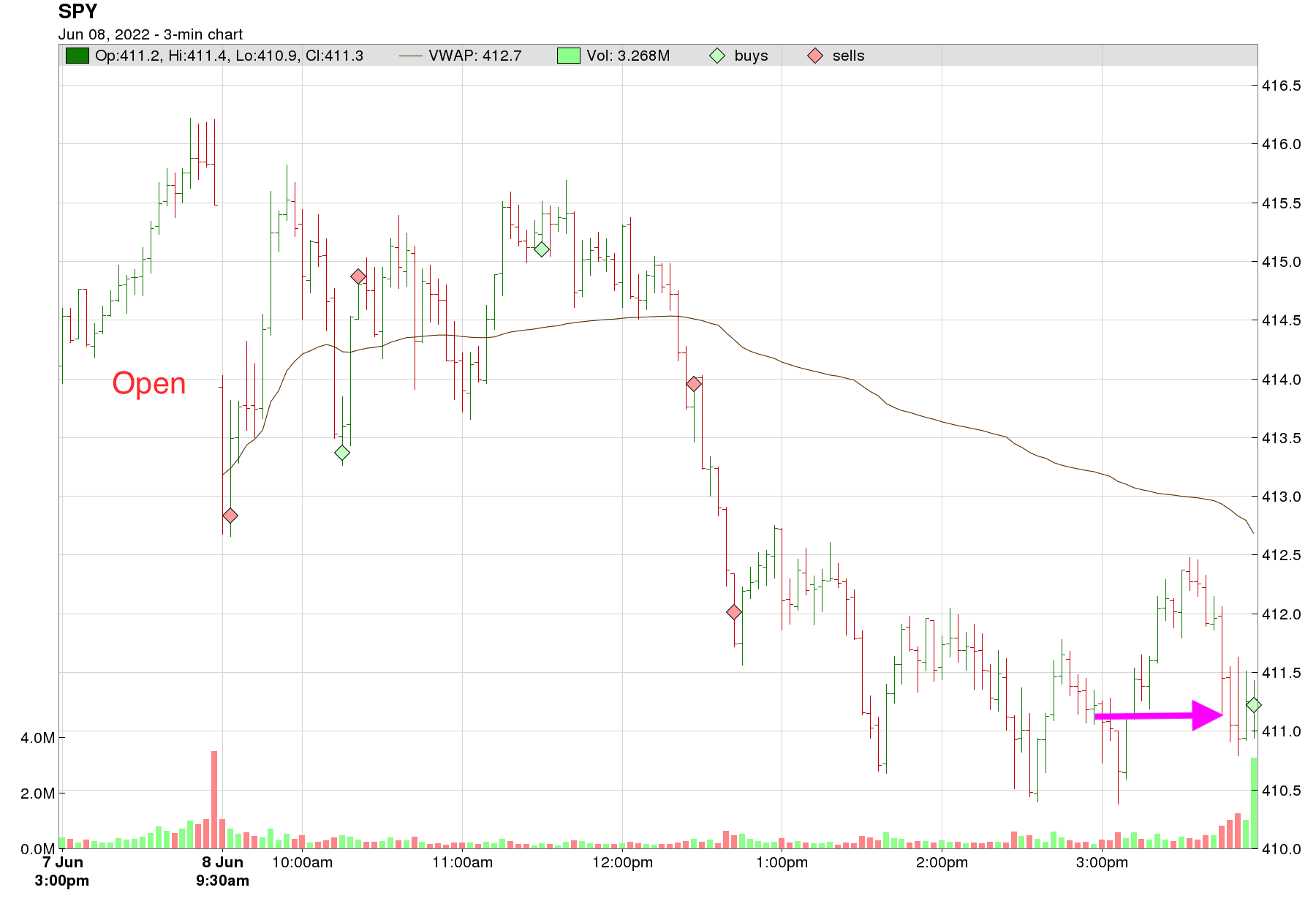Click the 415.0 price axis label
This screenshot has height=901, width=1316.
(1282, 262)
